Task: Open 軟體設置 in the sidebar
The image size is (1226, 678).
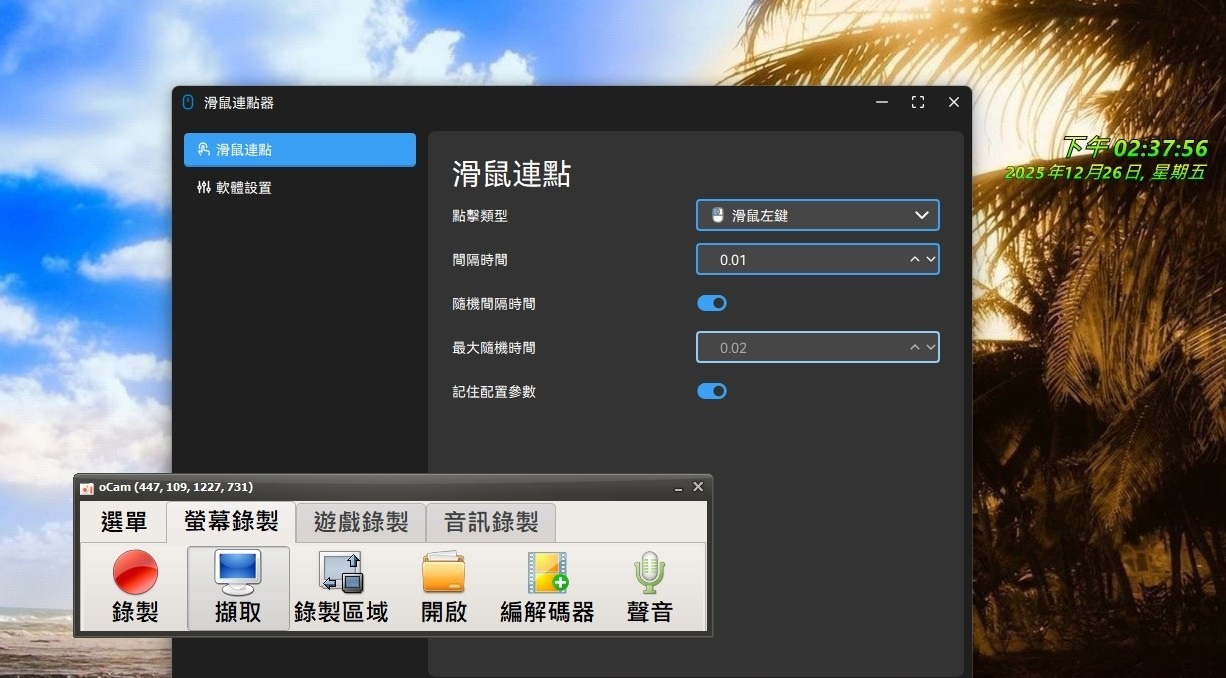Action: [x=243, y=188]
